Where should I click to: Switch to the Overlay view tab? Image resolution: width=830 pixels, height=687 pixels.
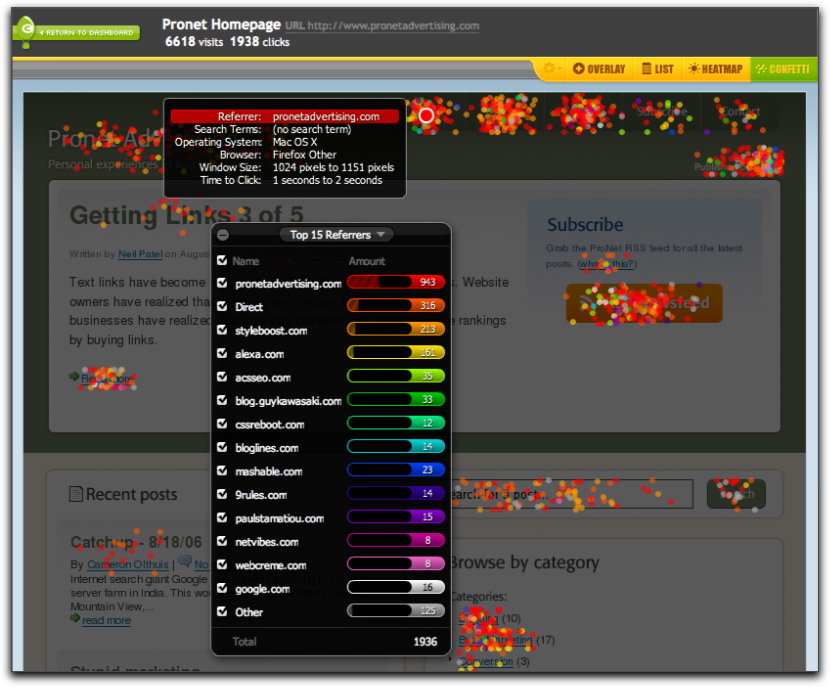coord(599,69)
